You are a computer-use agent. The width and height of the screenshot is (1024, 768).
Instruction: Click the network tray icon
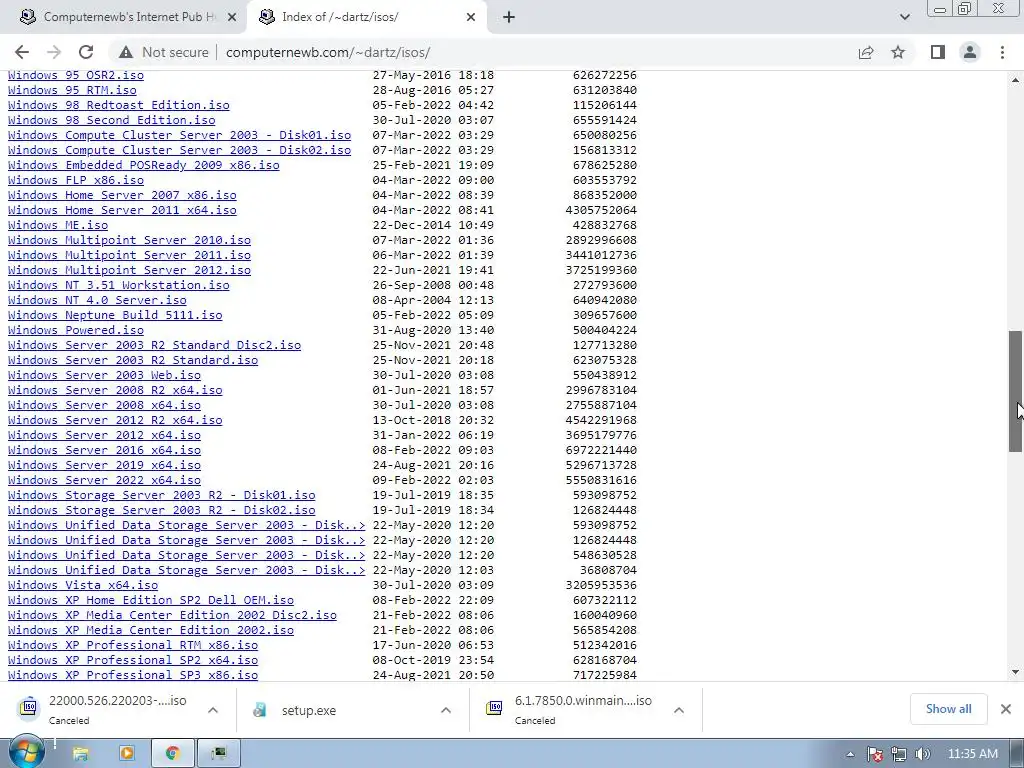pyautogui.click(x=899, y=754)
